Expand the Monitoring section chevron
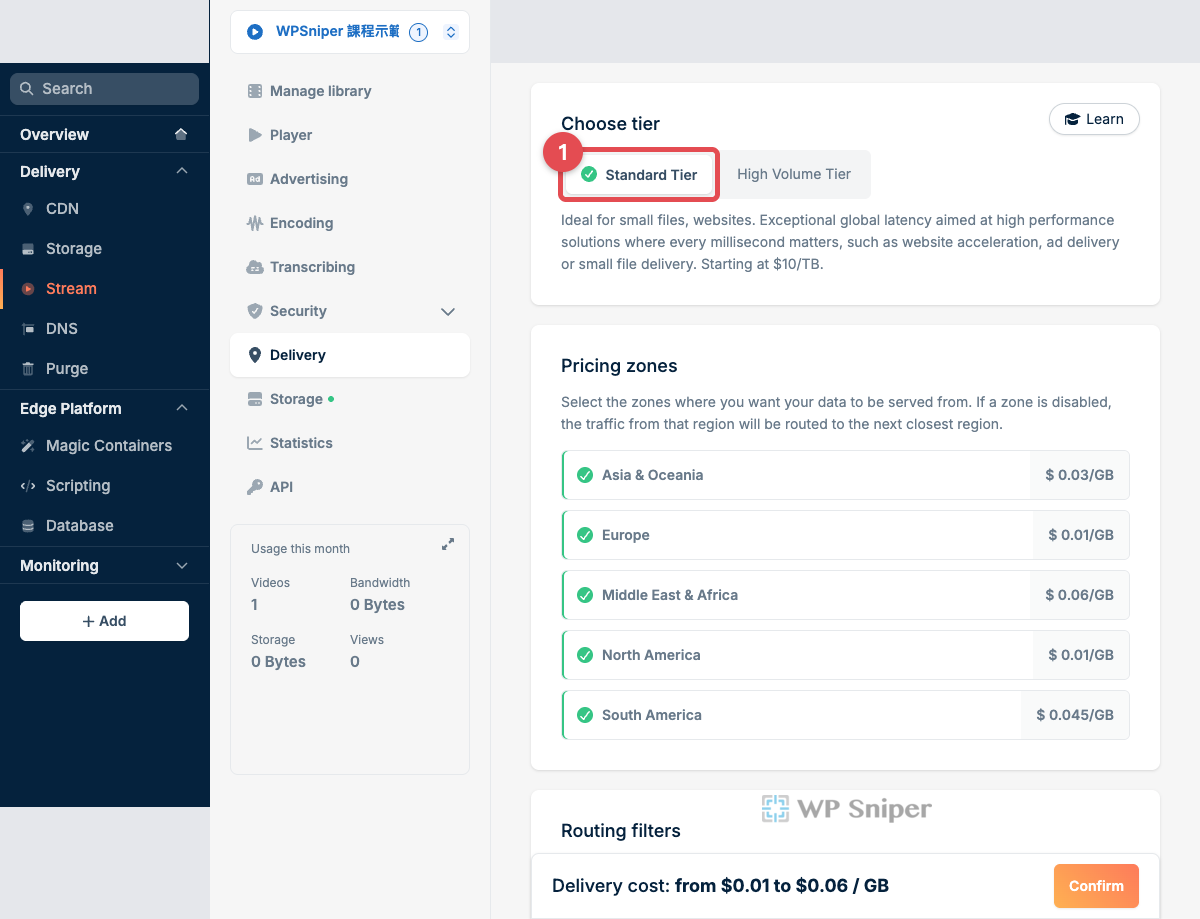The width and height of the screenshot is (1200, 919). click(x=182, y=565)
